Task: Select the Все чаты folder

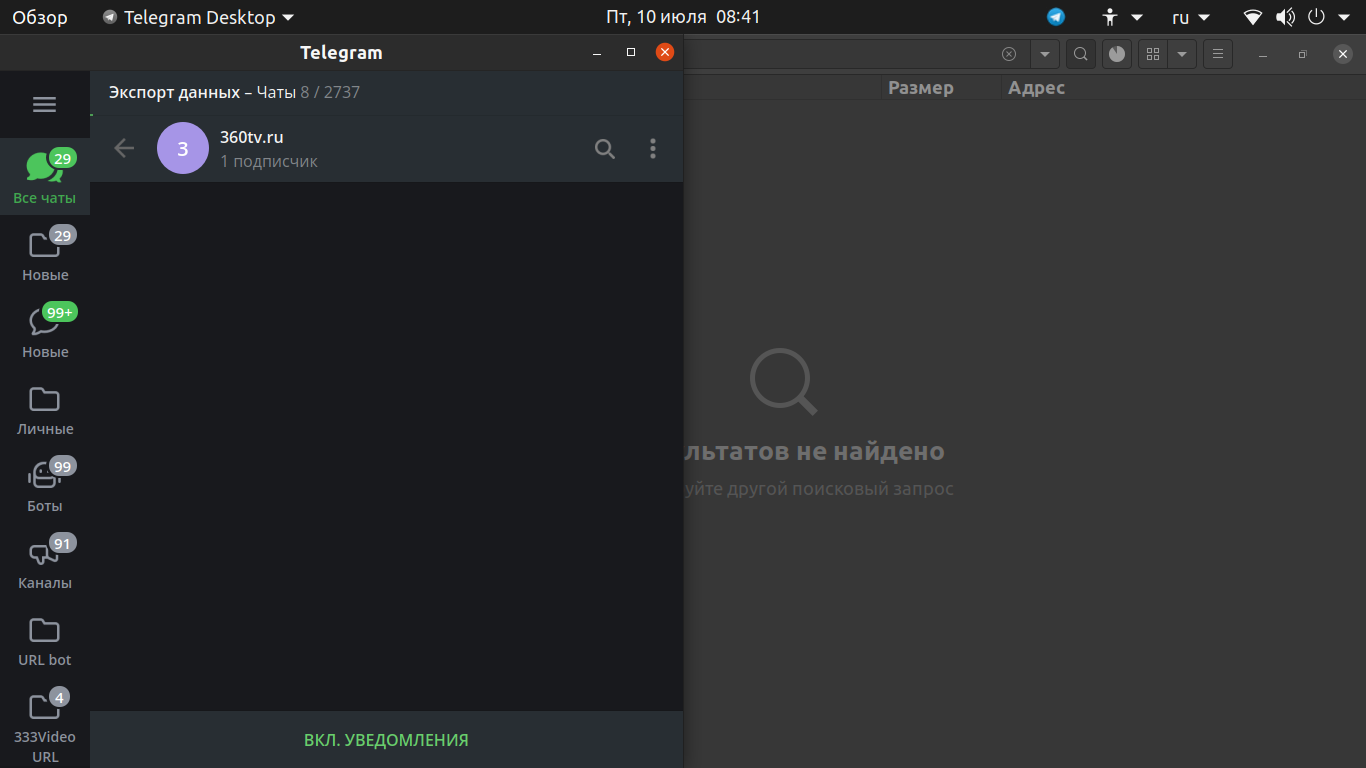Action: (44, 177)
